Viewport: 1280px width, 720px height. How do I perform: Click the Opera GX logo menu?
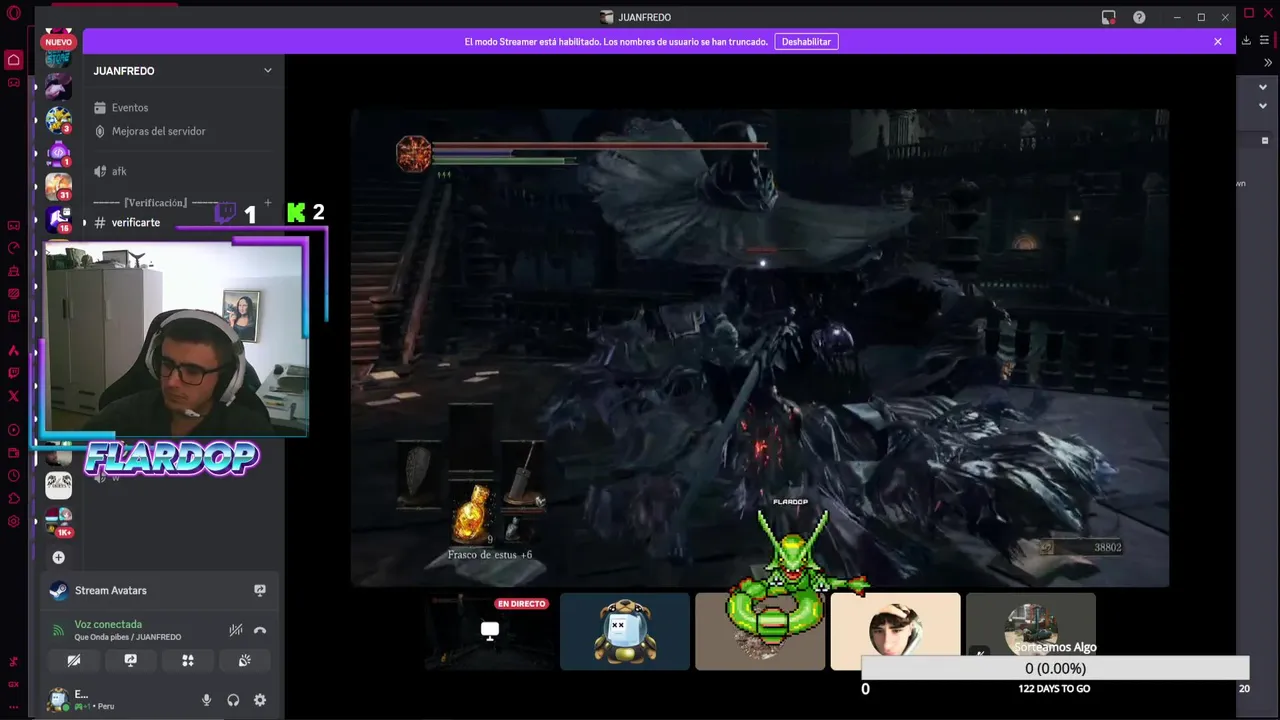pos(12,13)
